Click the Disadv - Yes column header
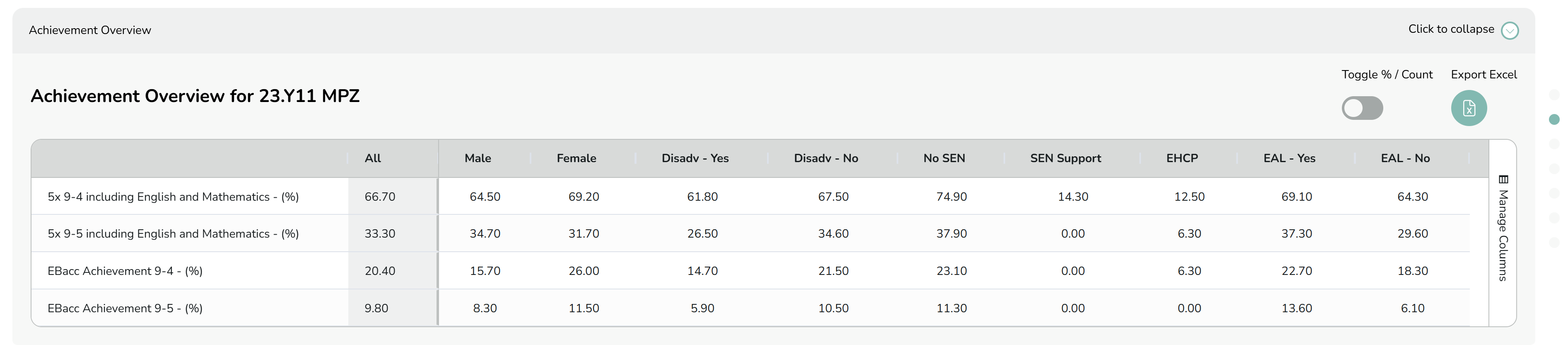This screenshot has height=345, width=1568. [x=695, y=158]
